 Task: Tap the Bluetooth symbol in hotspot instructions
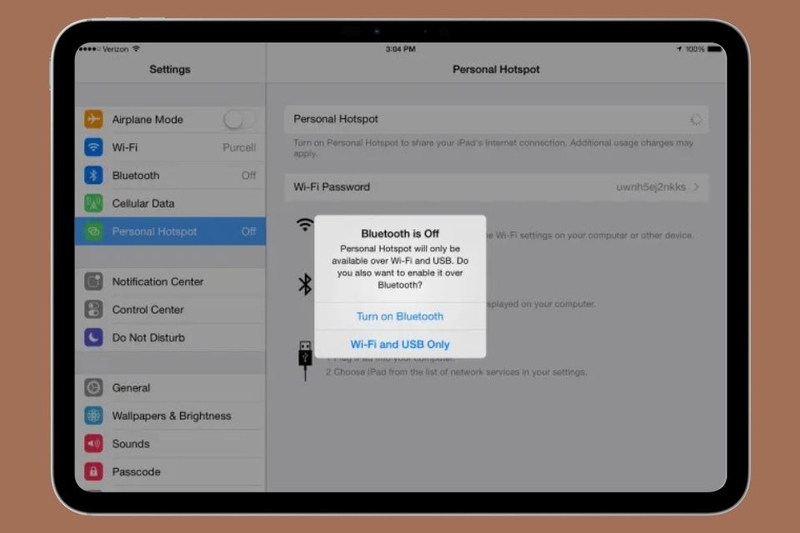(305, 284)
